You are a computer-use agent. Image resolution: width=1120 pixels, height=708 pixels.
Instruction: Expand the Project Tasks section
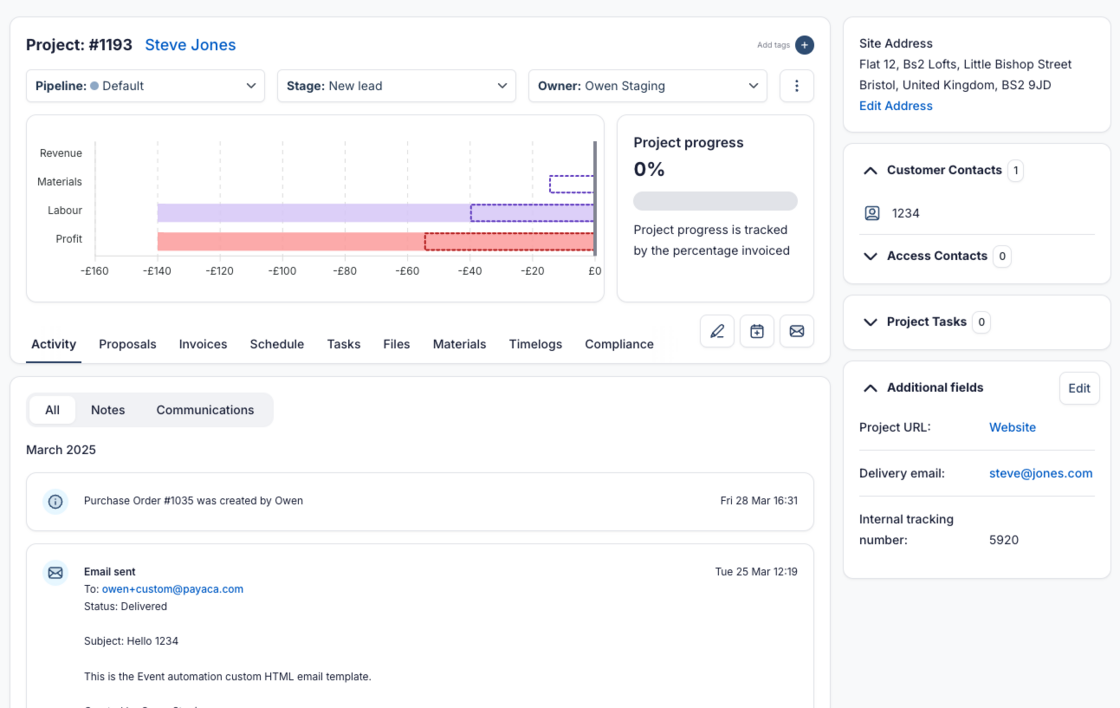[870, 322]
